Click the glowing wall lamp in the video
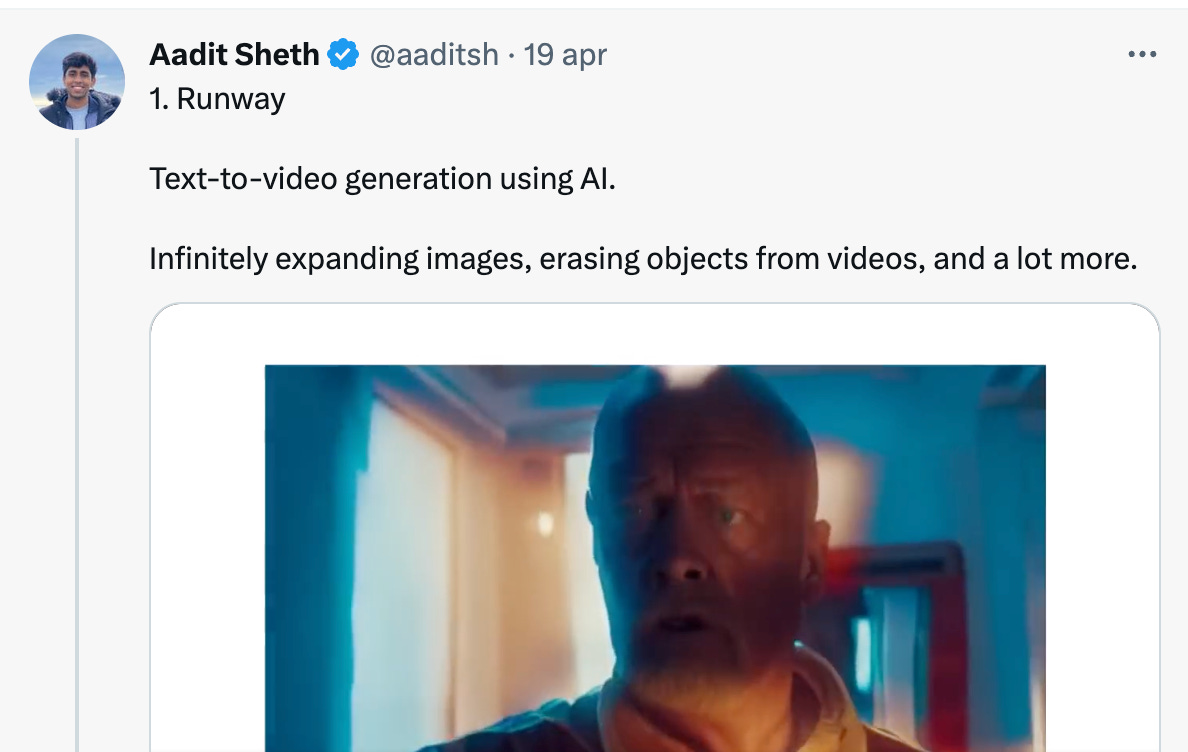Image resolution: width=1188 pixels, height=752 pixels. tap(546, 523)
